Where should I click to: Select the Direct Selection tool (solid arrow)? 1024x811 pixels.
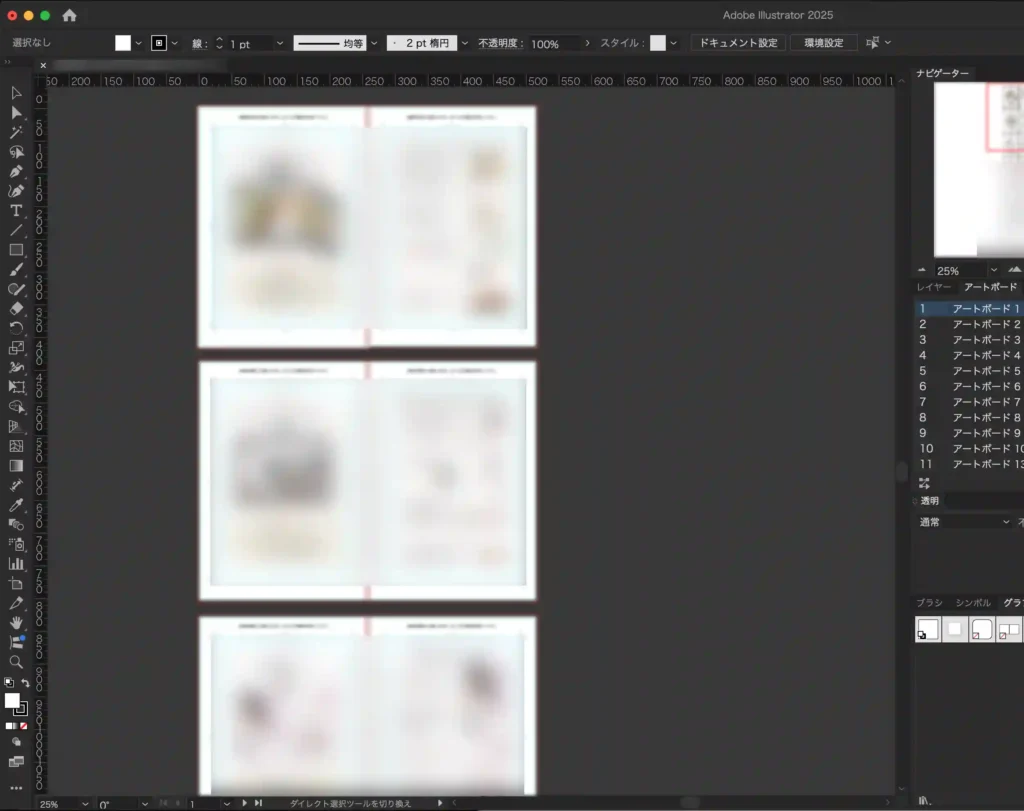click(16, 113)
